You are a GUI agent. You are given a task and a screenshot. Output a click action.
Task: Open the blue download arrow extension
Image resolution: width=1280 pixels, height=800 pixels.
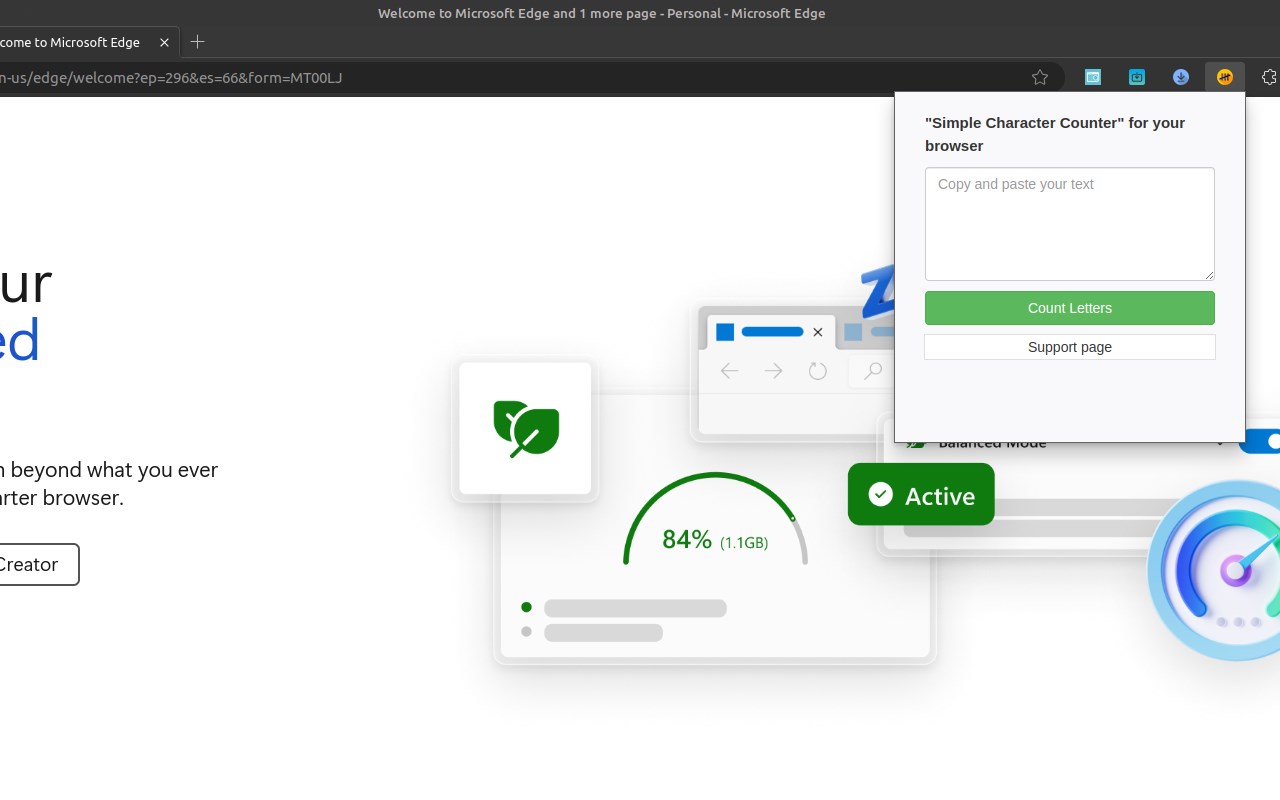pos(1181,77)
